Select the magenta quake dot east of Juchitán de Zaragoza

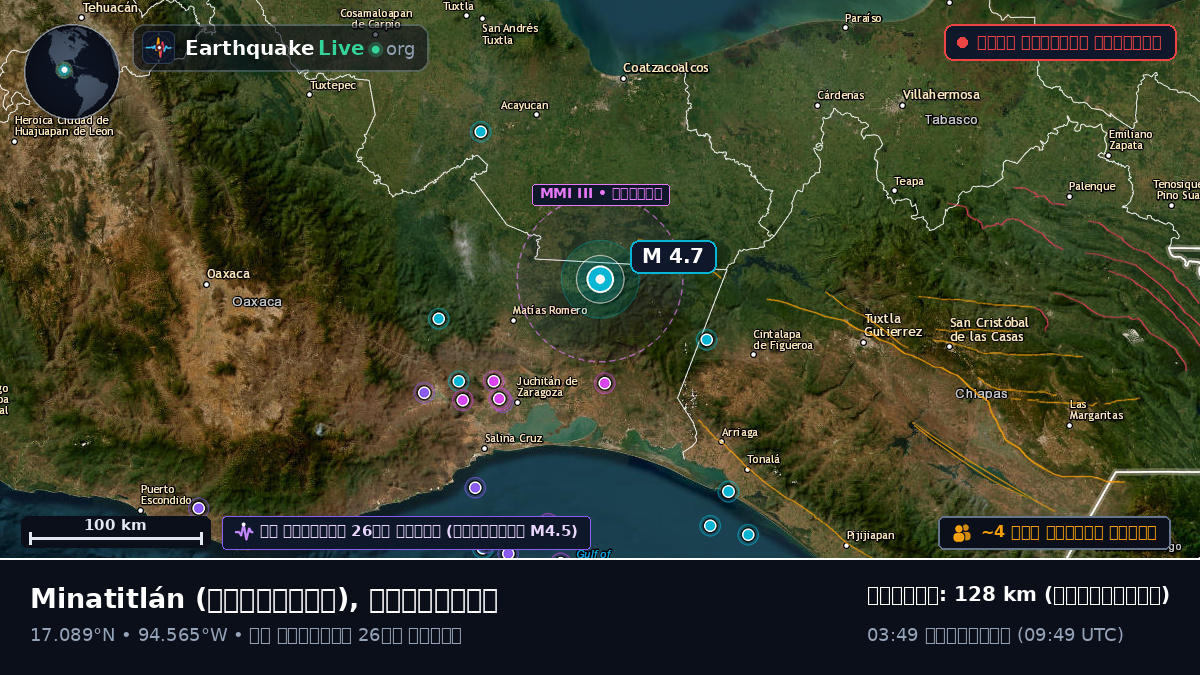click(x=605, y=383)
